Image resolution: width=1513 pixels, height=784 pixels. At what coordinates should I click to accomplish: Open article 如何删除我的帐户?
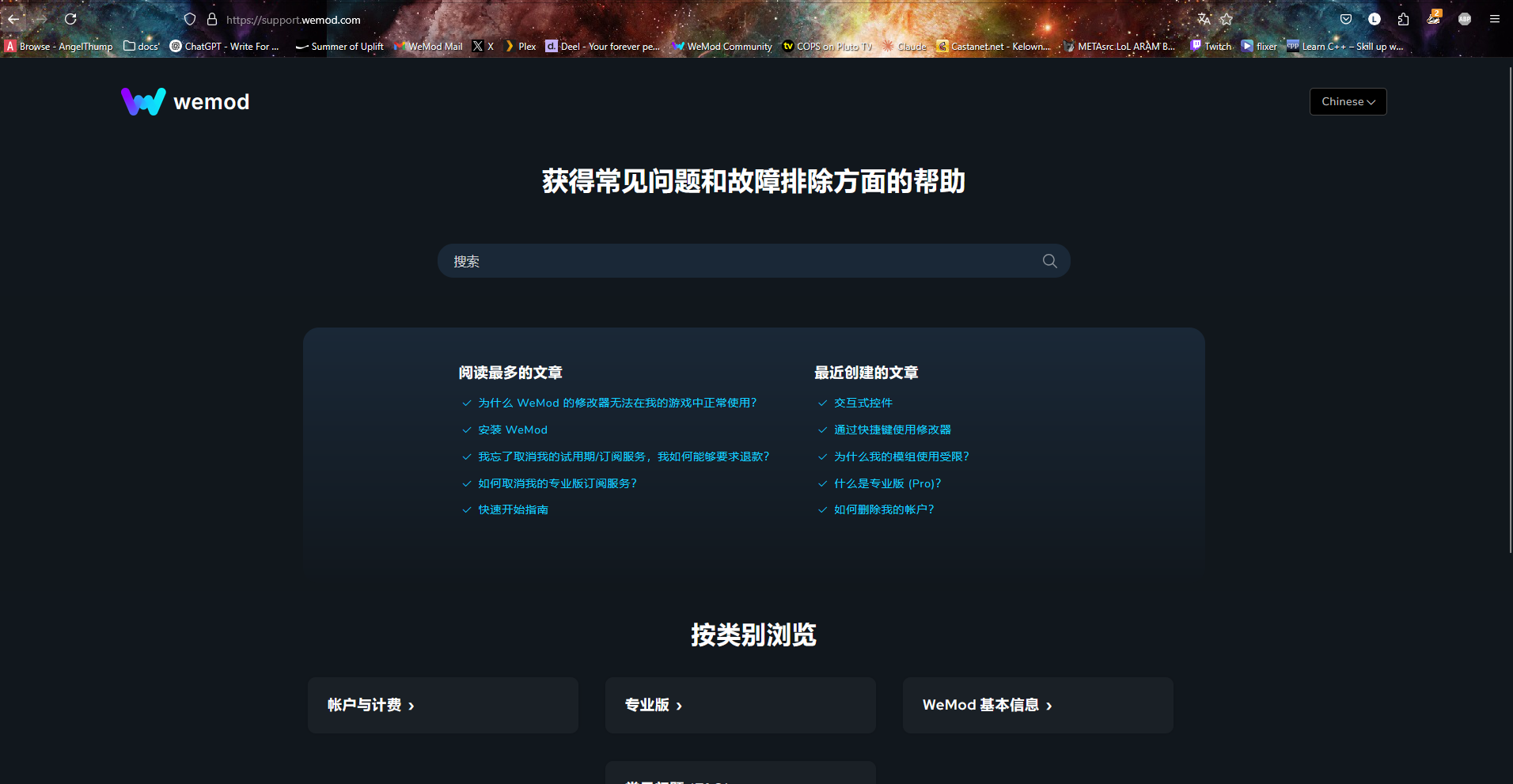884,509
